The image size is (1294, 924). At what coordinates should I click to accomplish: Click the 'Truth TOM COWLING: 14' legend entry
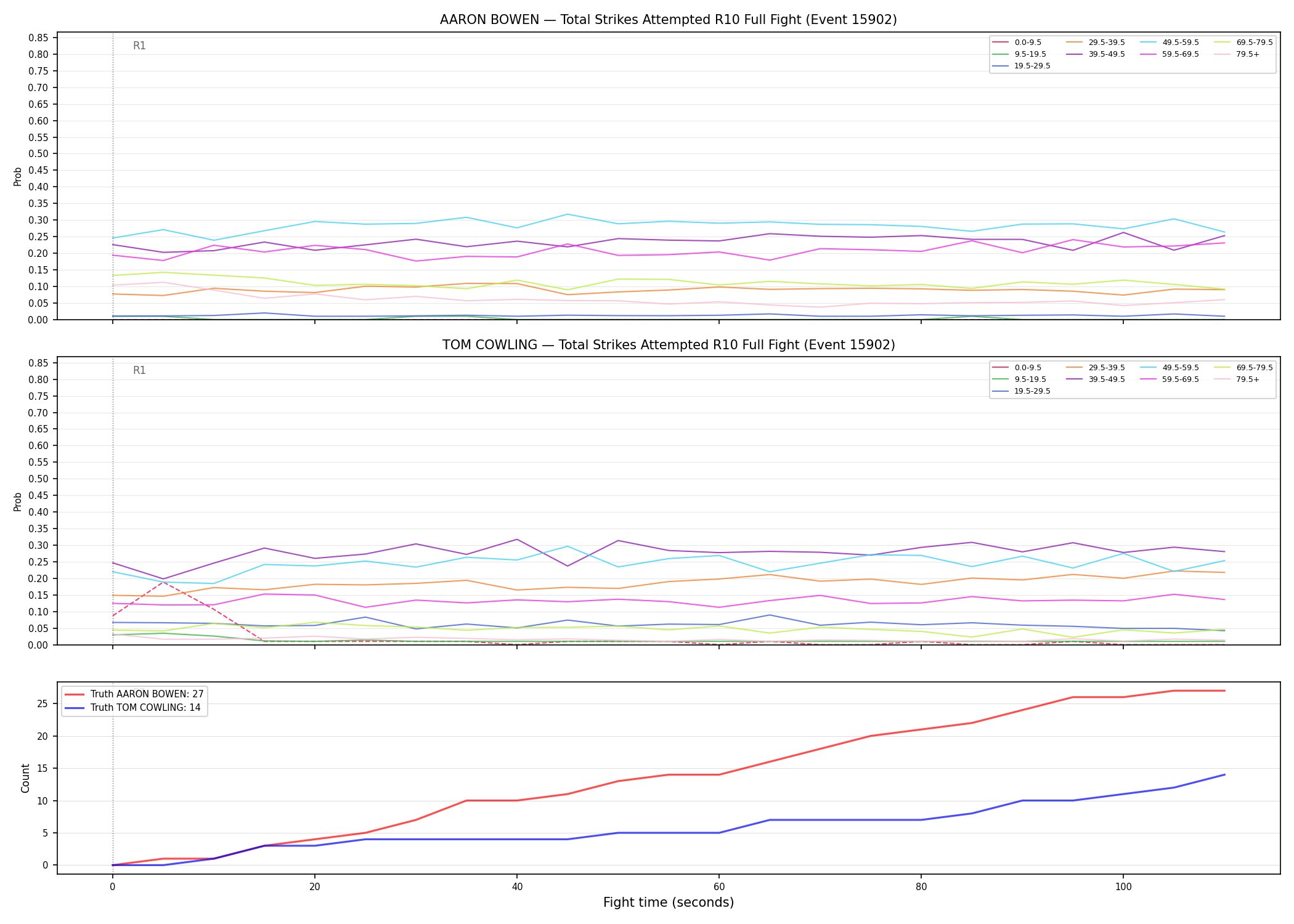click(x=133, y=708)
